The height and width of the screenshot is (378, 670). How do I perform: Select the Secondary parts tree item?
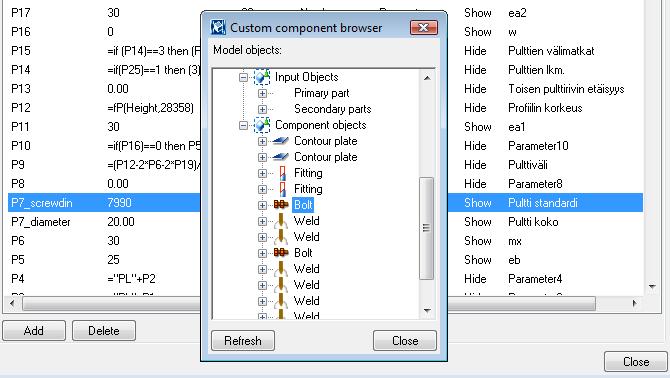[x=332, y=109]
